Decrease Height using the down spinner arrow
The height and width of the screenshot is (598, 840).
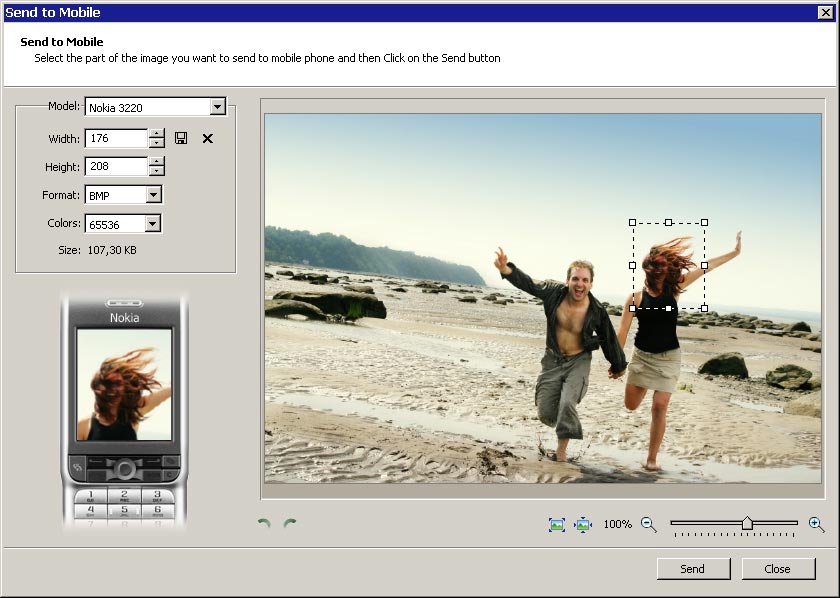click(x=156, y=172)
